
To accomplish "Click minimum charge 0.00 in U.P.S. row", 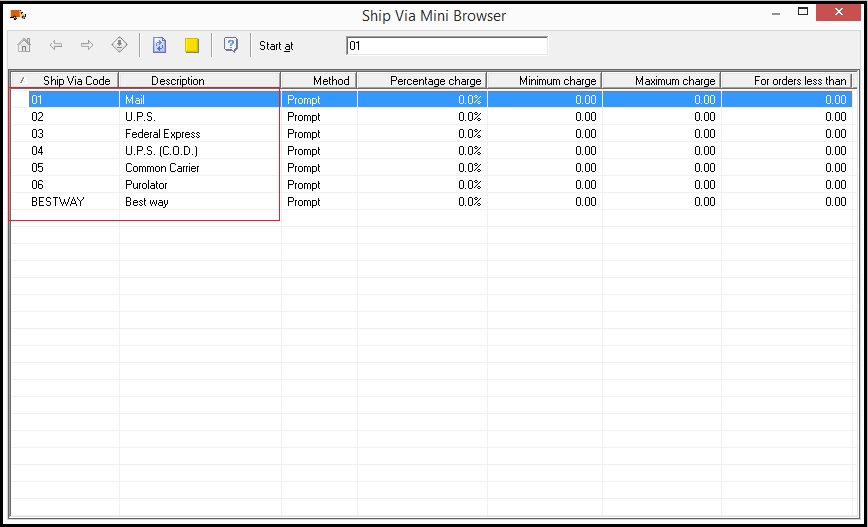I will (x=545, y=117).
